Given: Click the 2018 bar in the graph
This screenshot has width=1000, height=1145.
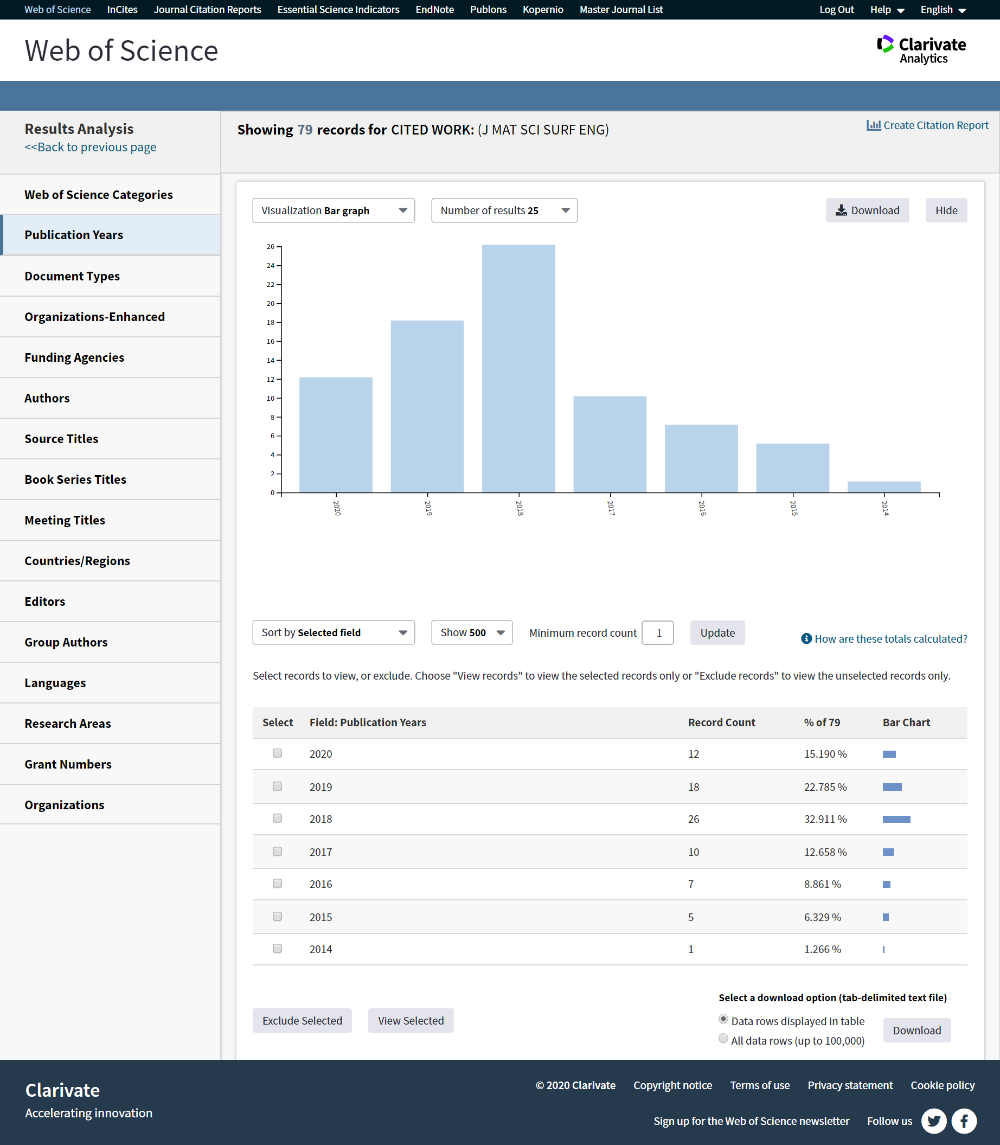Looking at the screenshot, I should click(518, 369).
